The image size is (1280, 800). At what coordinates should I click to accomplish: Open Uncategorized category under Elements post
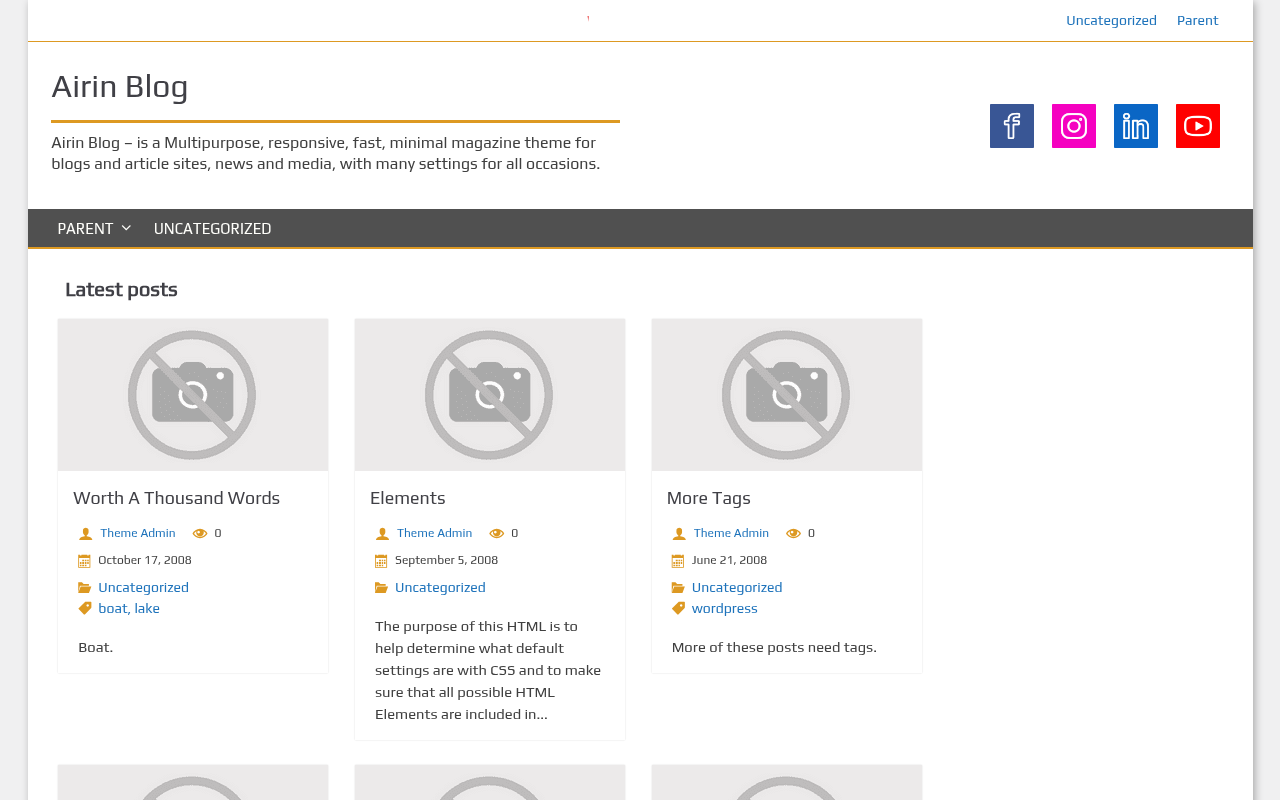click(440, 587)
